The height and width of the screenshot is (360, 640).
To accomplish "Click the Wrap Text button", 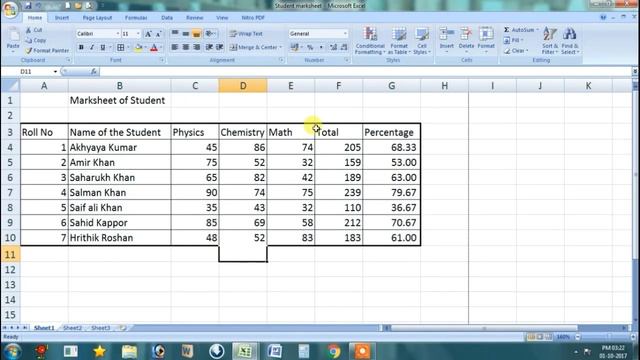I will [x=246, y=34].
